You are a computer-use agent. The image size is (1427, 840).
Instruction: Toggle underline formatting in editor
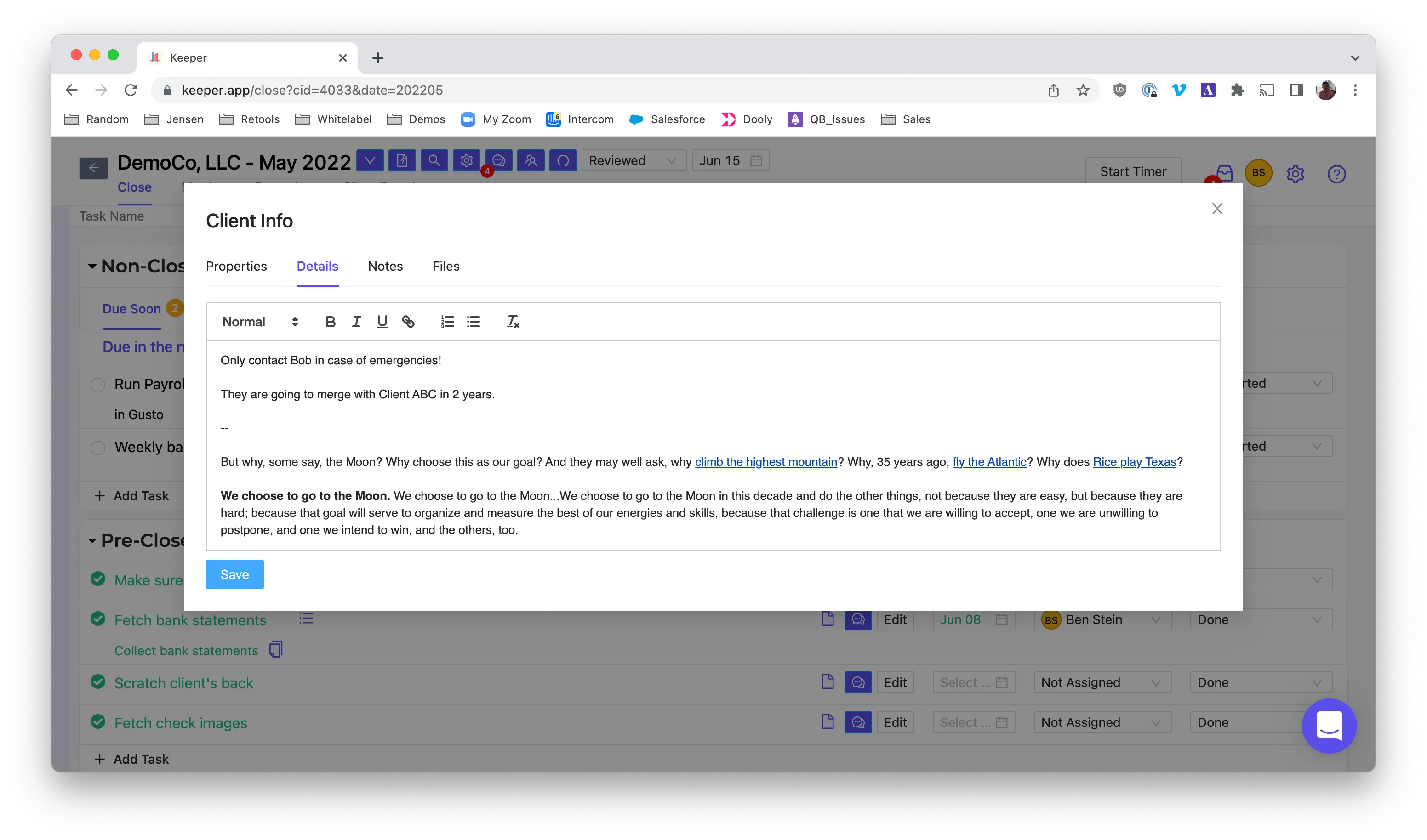click(x=382, y=322)
